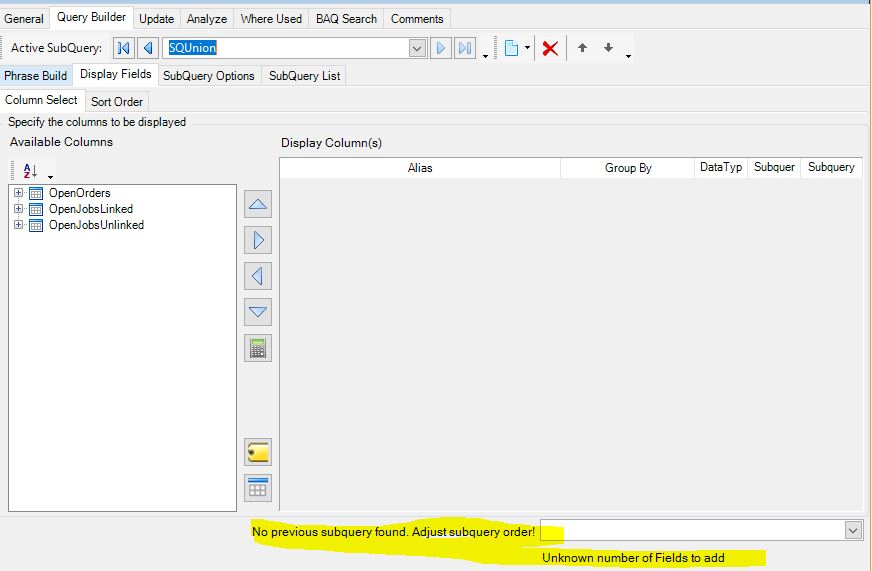872x571 pixels.
Task: Select OpenJobsUnlinked in Available Columns
Action: point(96,225)
